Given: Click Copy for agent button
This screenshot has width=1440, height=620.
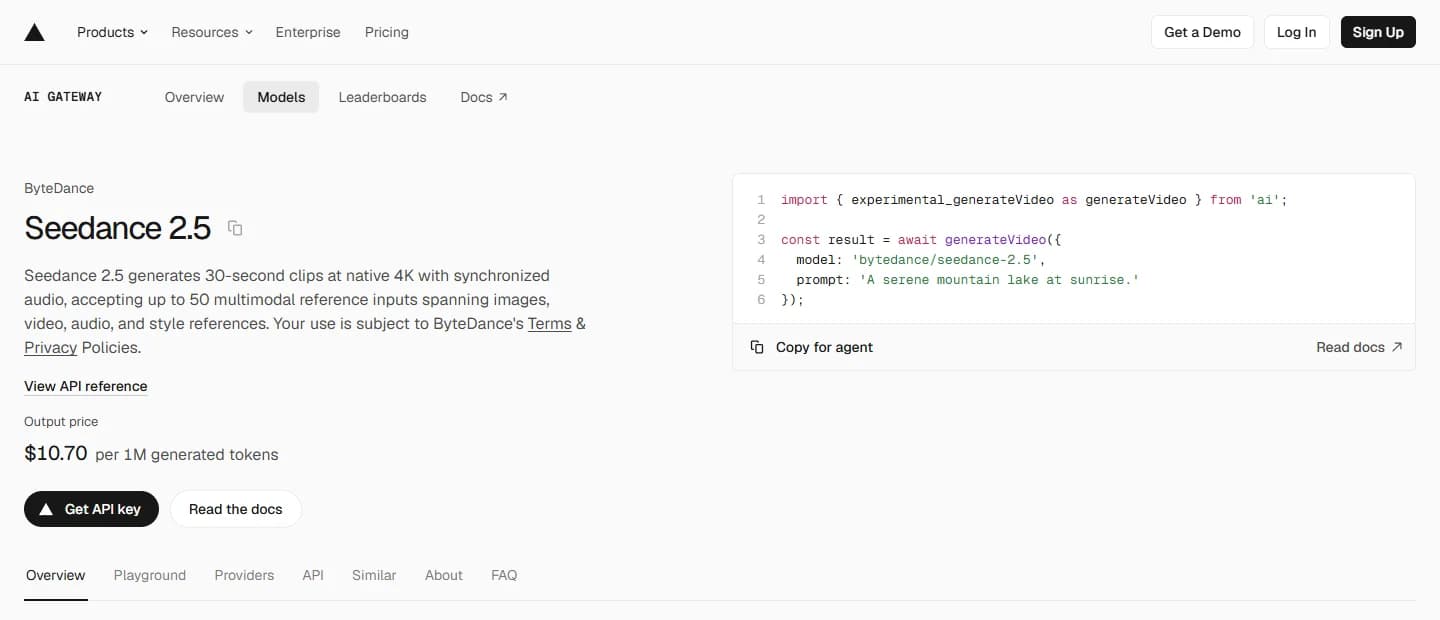Looking at the screenshot, I should [812, 347].
